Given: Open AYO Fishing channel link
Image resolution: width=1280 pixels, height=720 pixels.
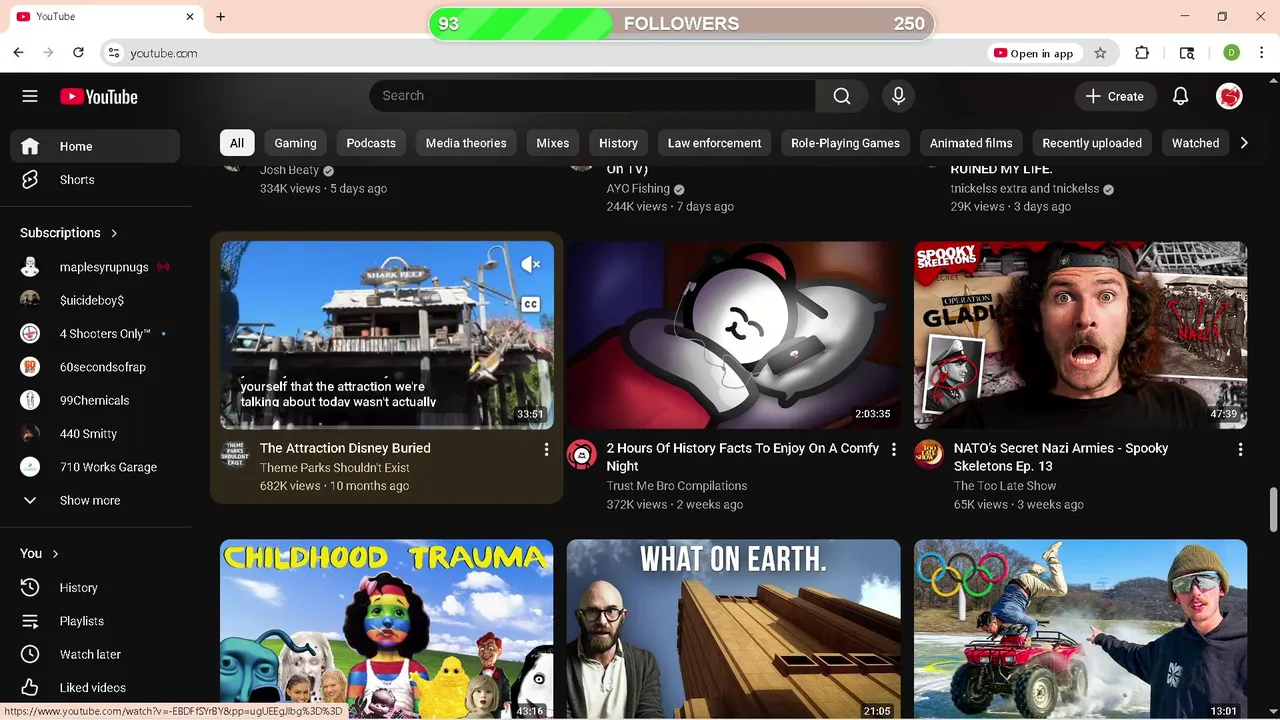Looking at the screenshot, I should click(x=638, y=188).
